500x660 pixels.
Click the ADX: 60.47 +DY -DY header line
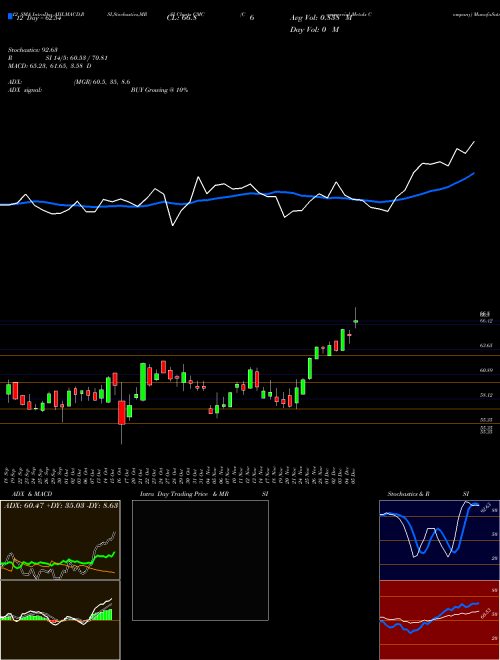pyautogui.click(x=61, y=505)
